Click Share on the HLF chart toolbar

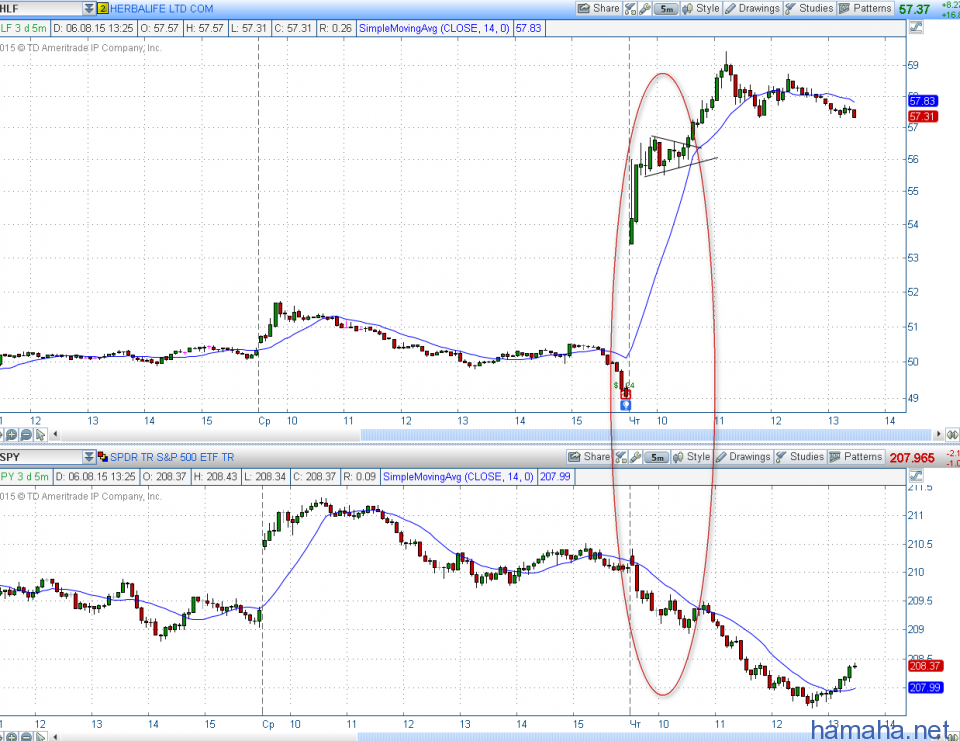click(x=599, y=9)
